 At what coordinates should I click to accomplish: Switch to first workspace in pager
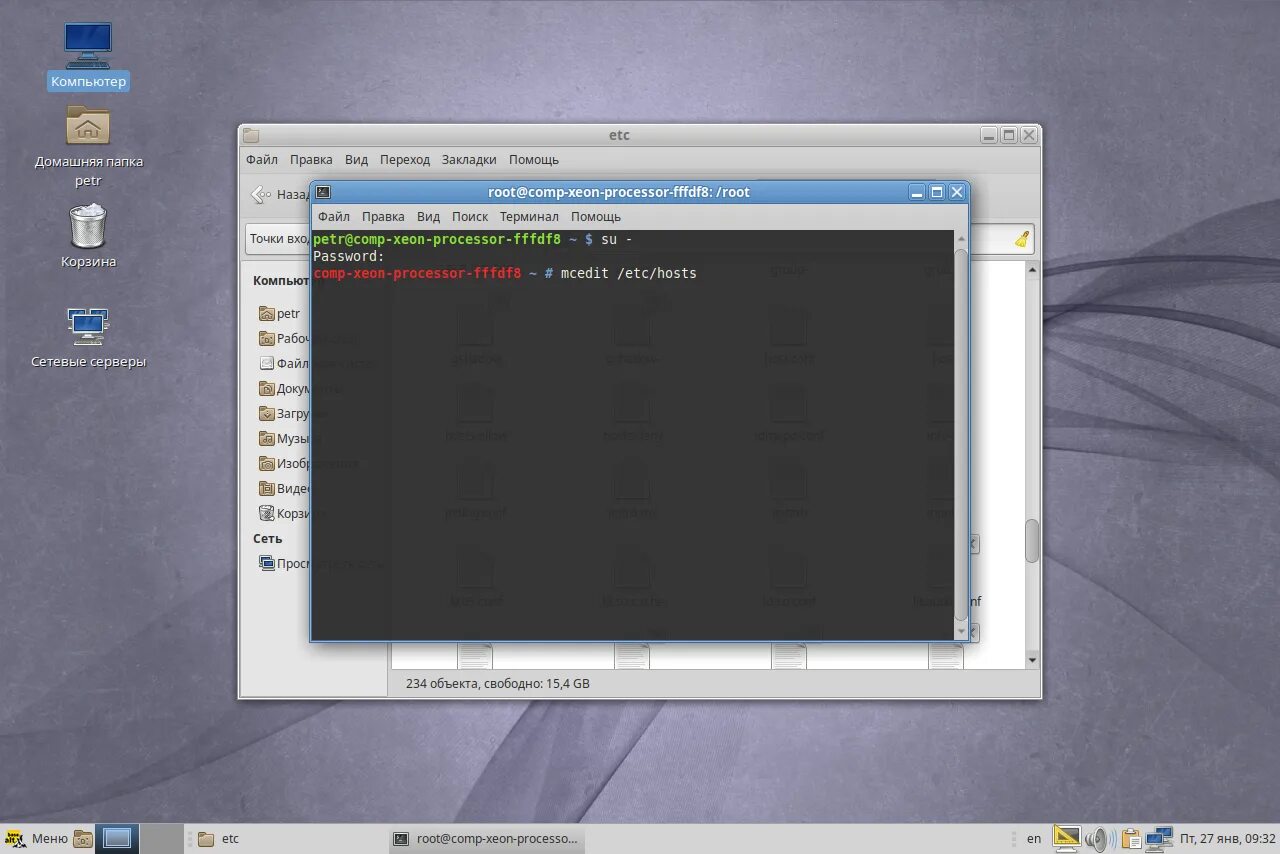click(117, 839)
